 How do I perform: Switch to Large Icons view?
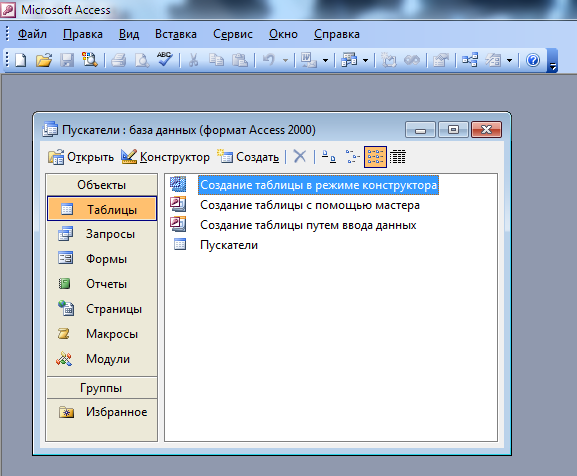(329, 157)
